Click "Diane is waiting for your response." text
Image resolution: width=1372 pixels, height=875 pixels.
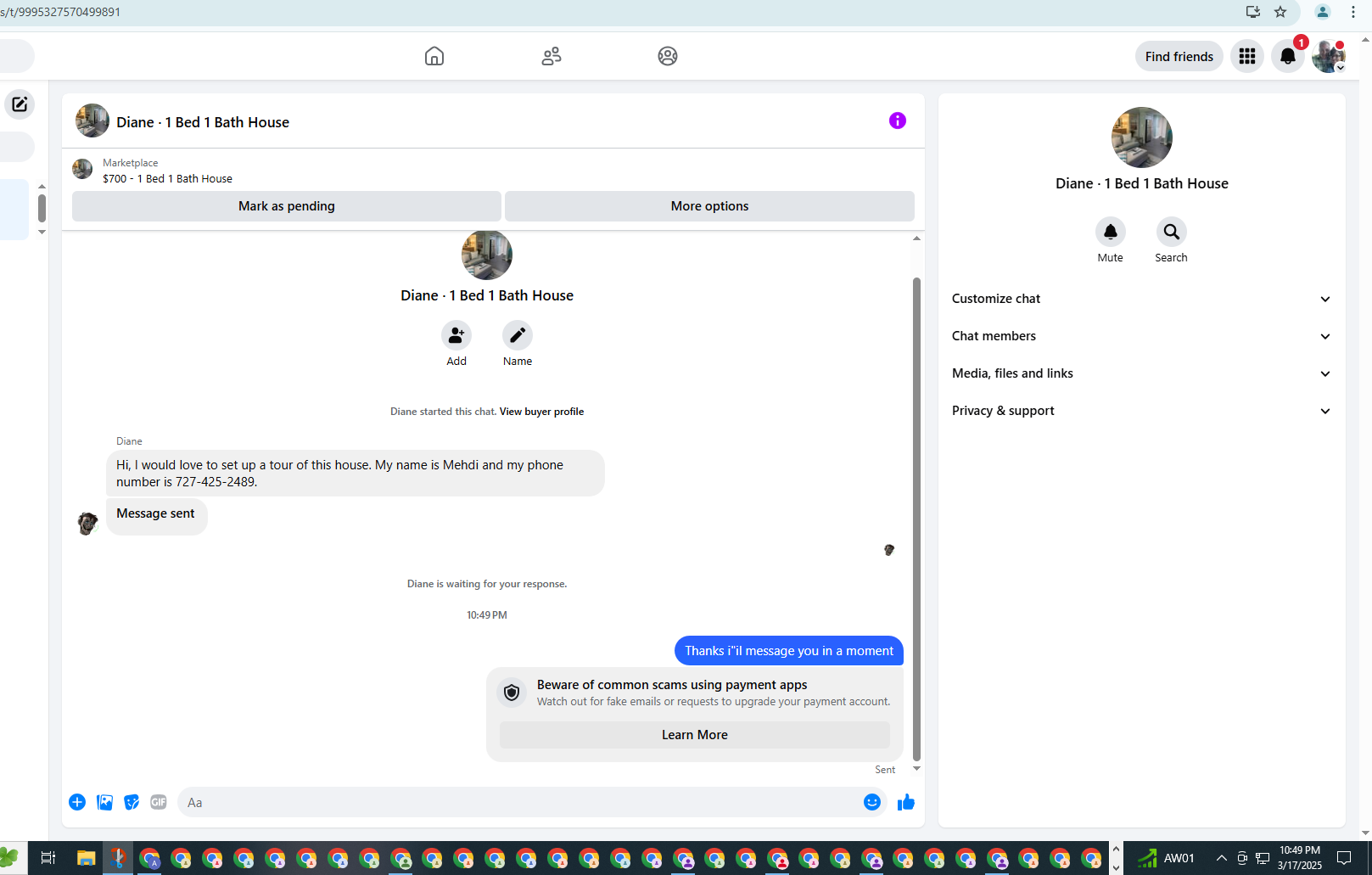click(x=487, y=584)
